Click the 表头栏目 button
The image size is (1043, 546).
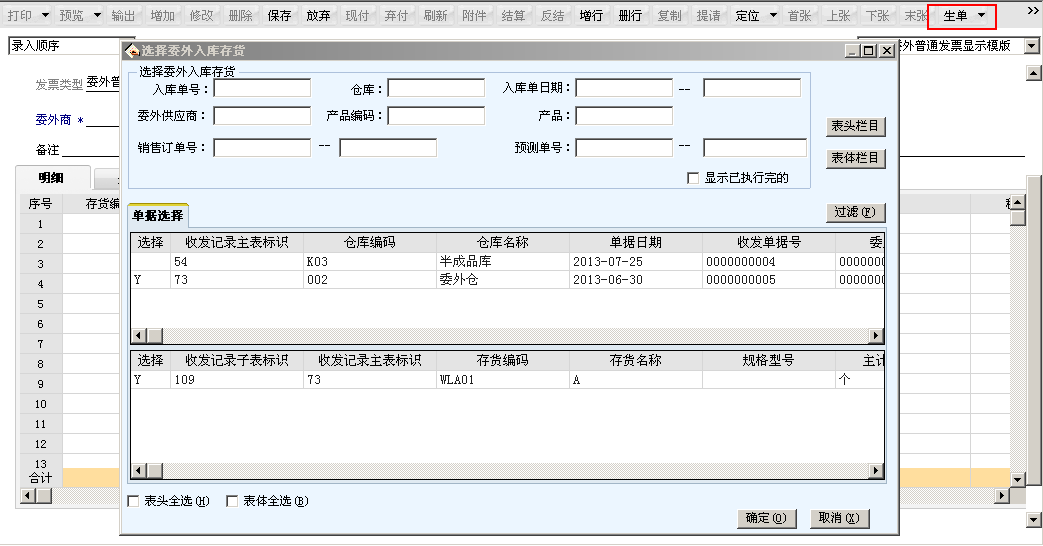point(855,126)
